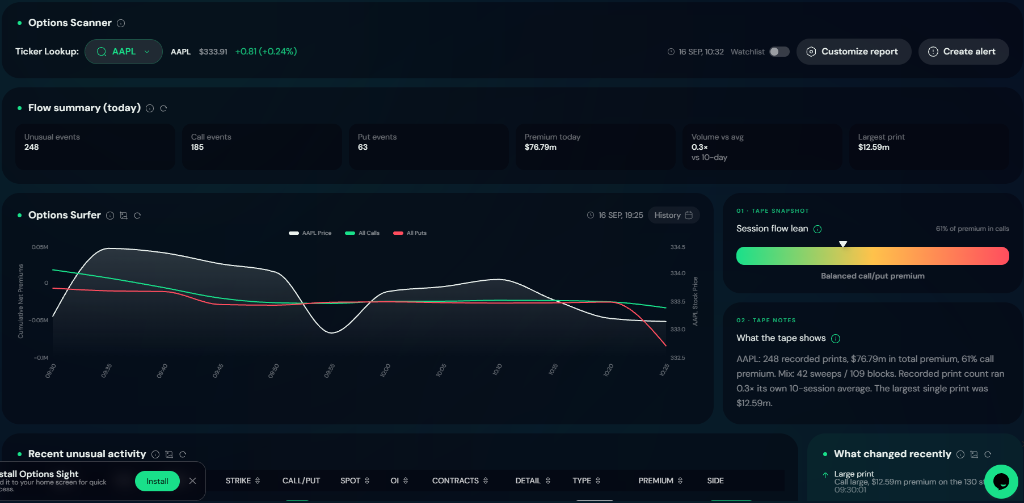Image resolution: width=1024 pixels, height=503 pixels.
Task: Open the live chat bubble
Action: pos(1001,481)
